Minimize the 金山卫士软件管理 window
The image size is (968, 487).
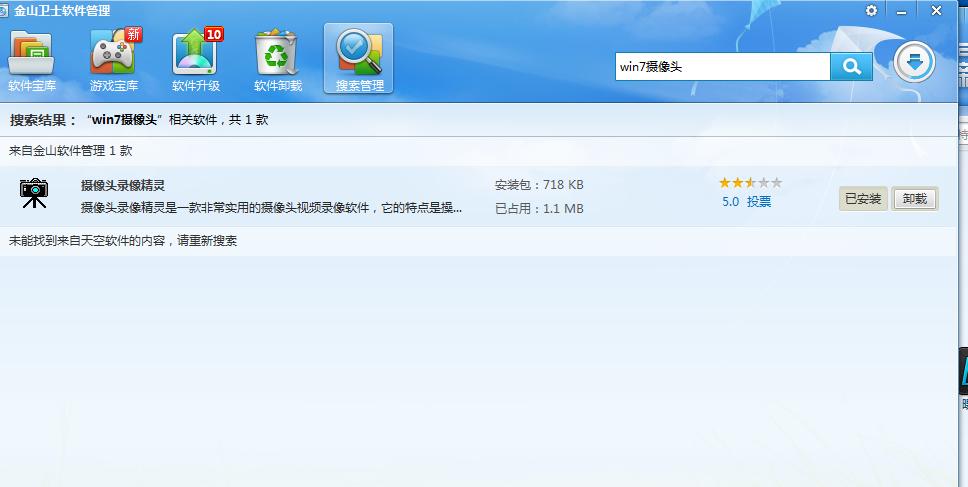[x=901, y=11]
